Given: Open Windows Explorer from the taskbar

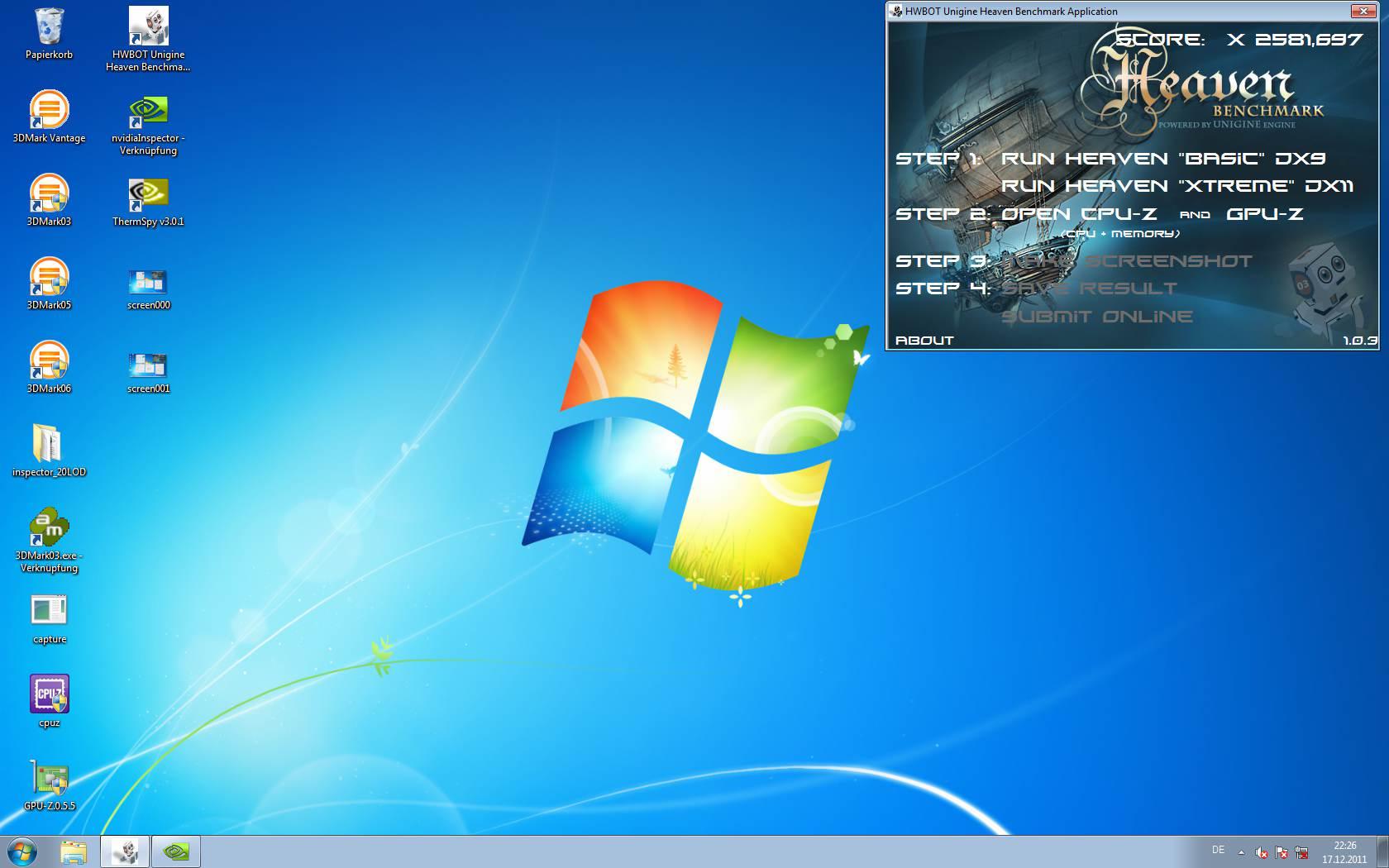Looking at the screenshot, I should (73, 851).
